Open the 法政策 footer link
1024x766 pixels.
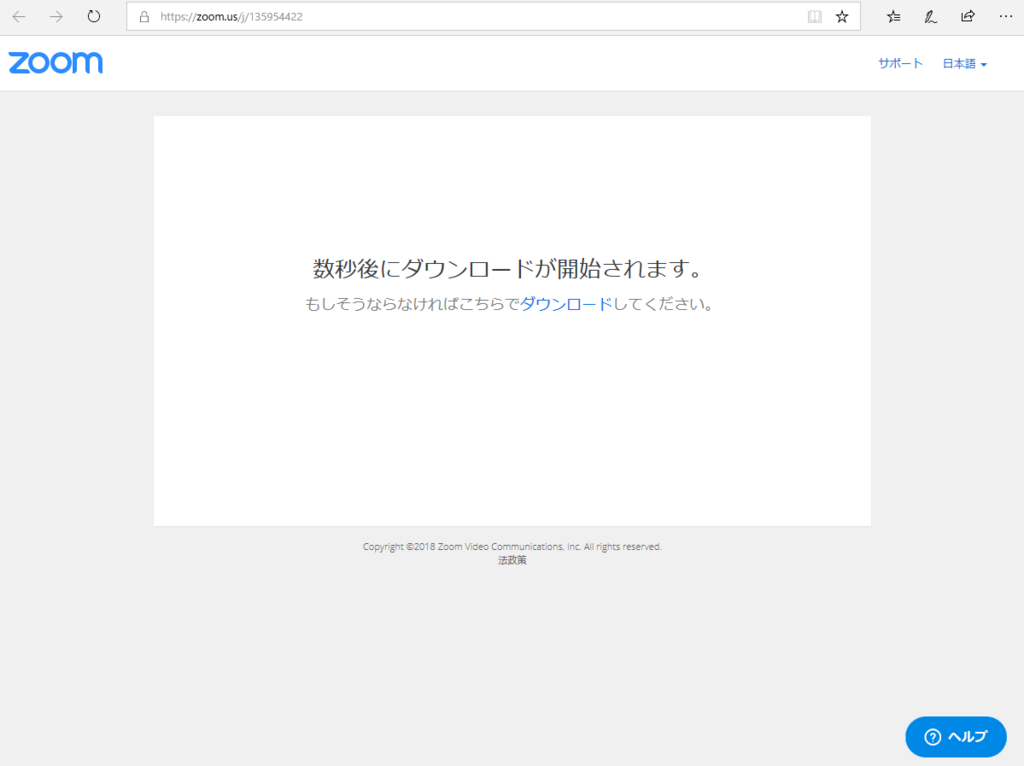click(x=511, y=560)
